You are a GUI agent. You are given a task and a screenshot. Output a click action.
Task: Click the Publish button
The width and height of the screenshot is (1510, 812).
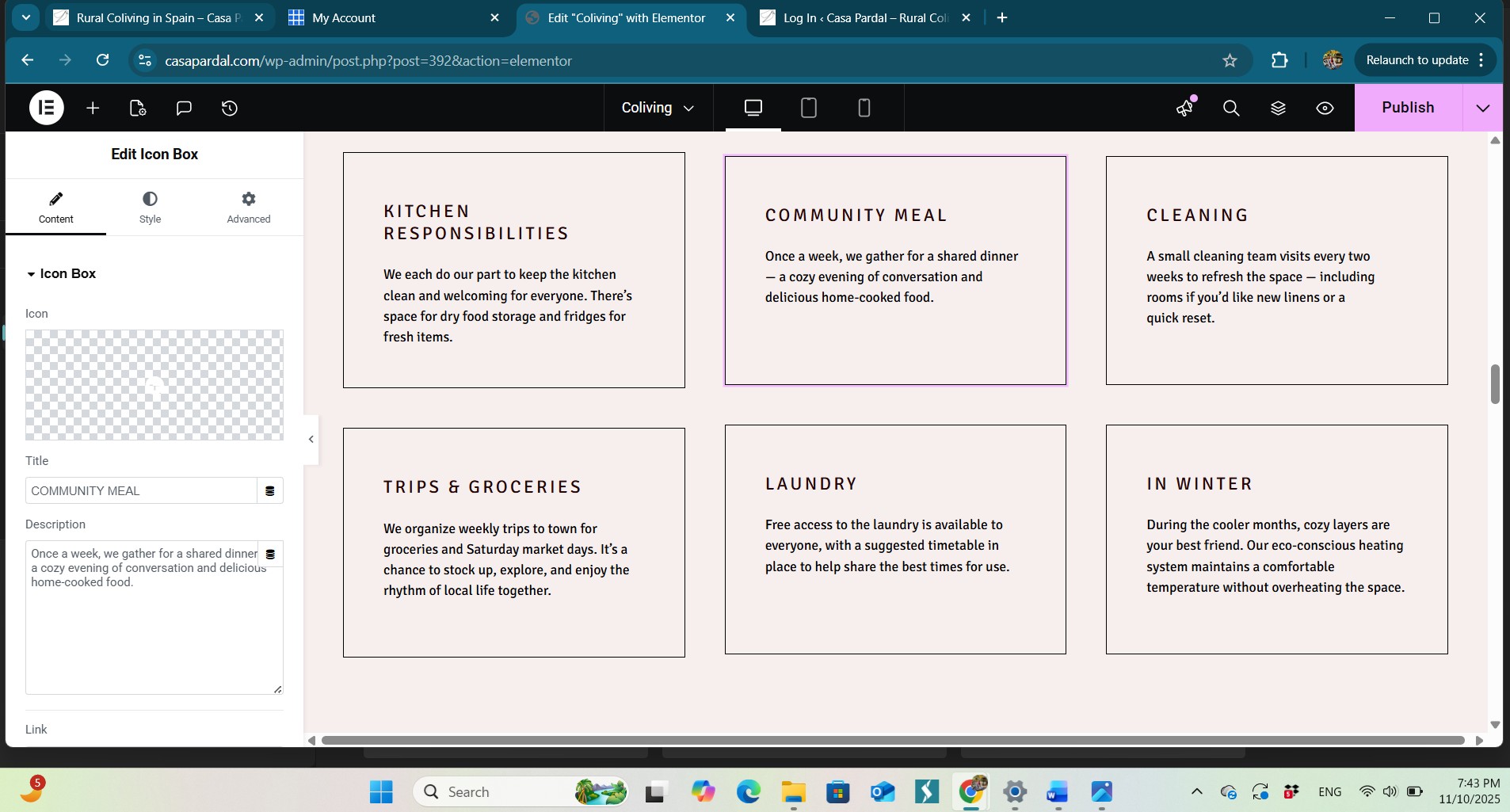click(1408, 108)
